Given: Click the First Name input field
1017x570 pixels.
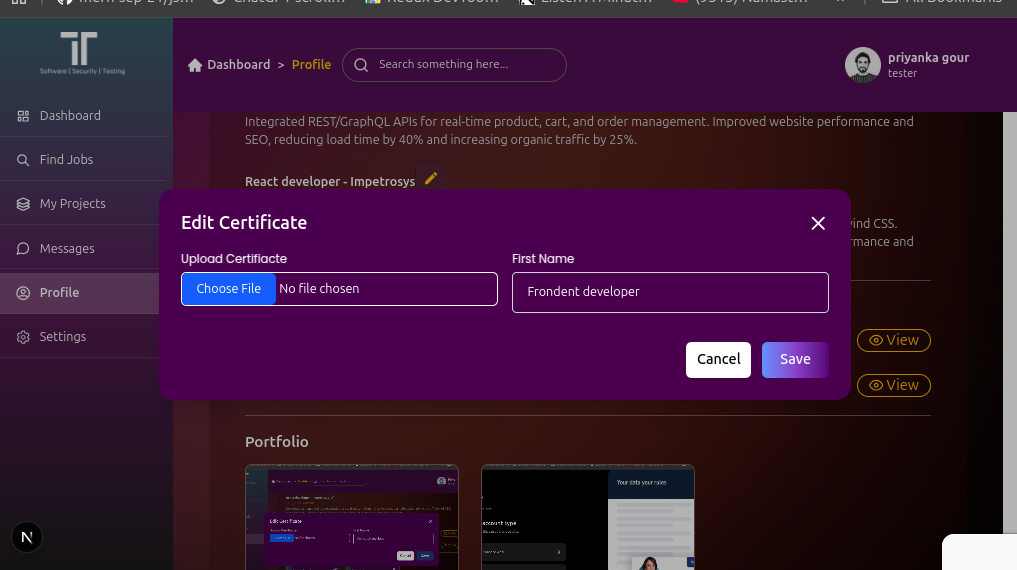Looking at the screenshot, I should [670, 292].
